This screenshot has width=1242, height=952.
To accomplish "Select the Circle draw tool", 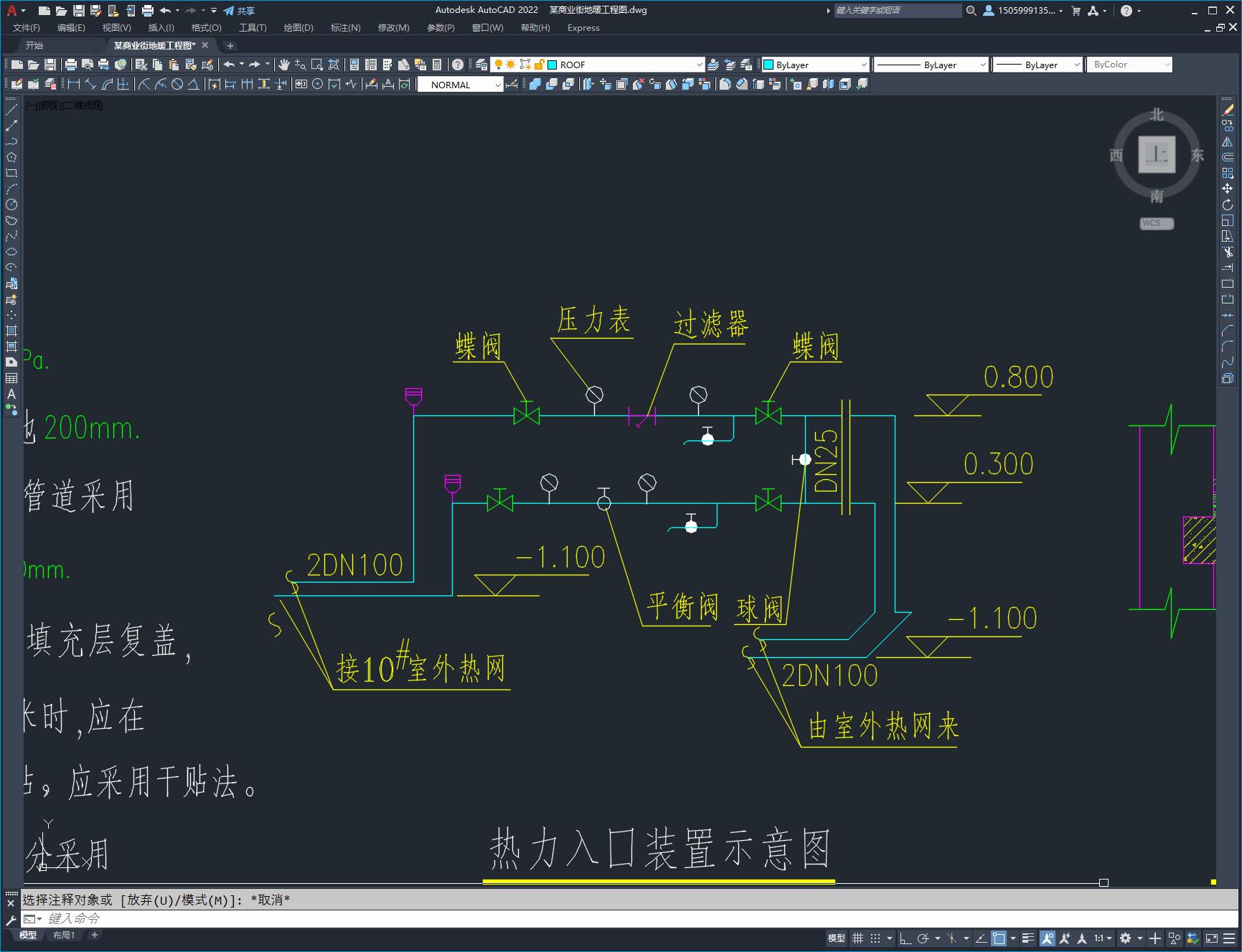I will pyautogui.click(x=11, y=204).
